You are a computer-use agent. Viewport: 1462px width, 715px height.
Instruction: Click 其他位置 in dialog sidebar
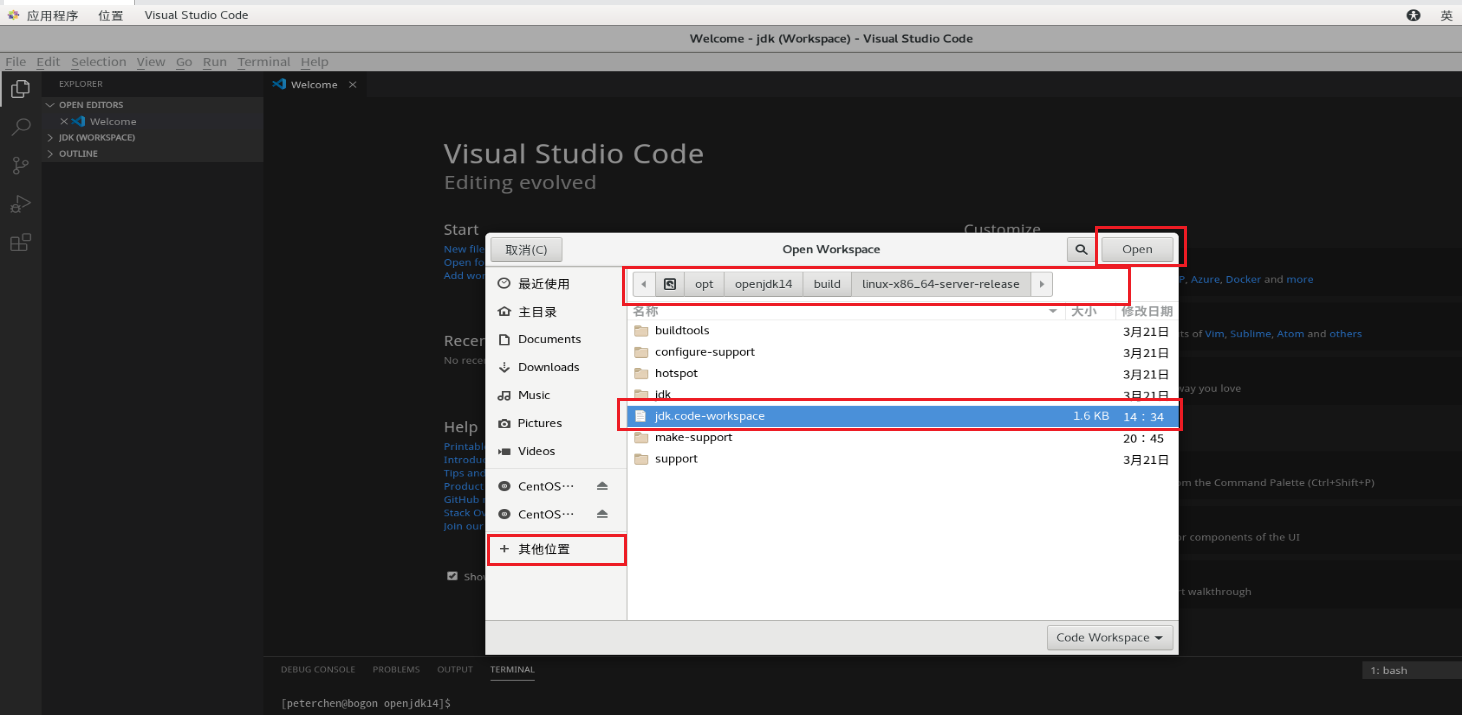(556, 549)
